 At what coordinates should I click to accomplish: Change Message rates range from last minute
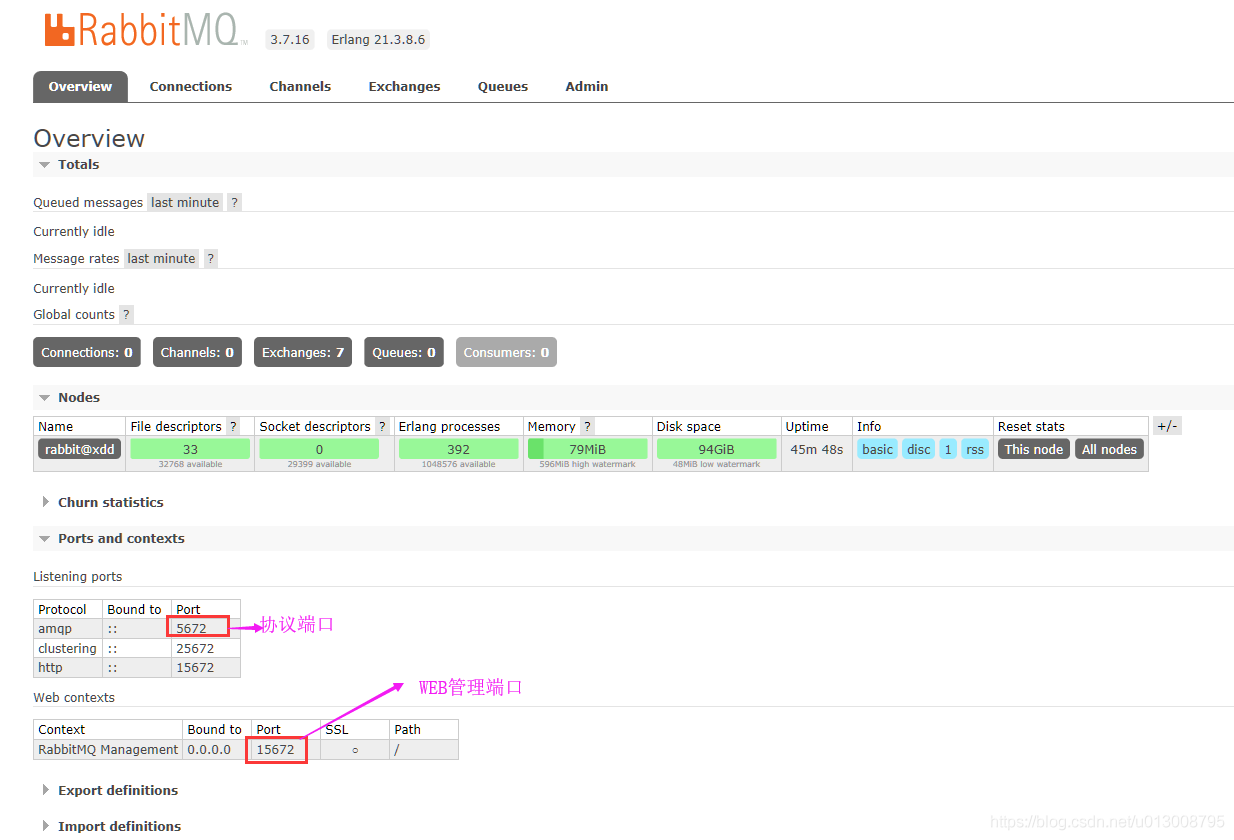[161, 258]
